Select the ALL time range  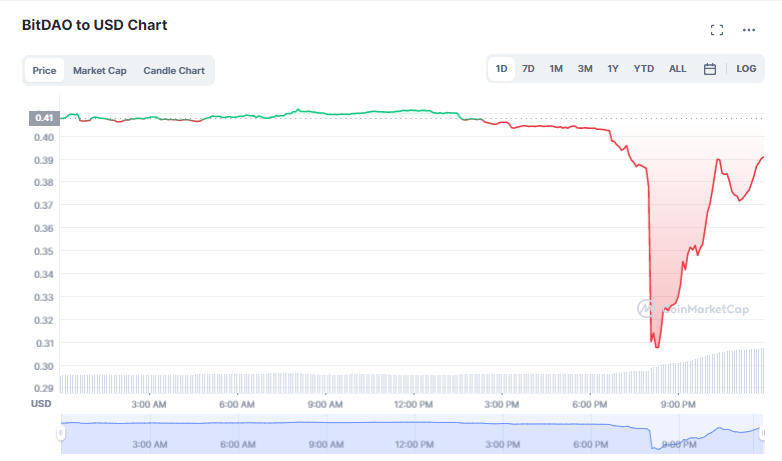(677, 68)
